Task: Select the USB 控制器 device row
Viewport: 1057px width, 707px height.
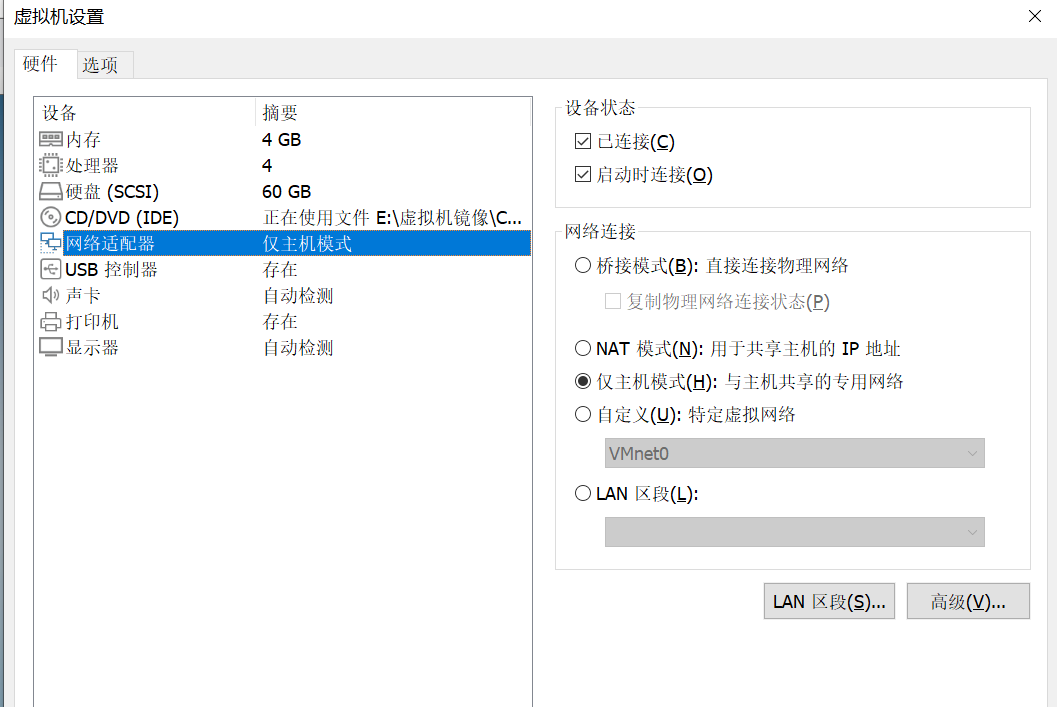Action: coord(283,270)
